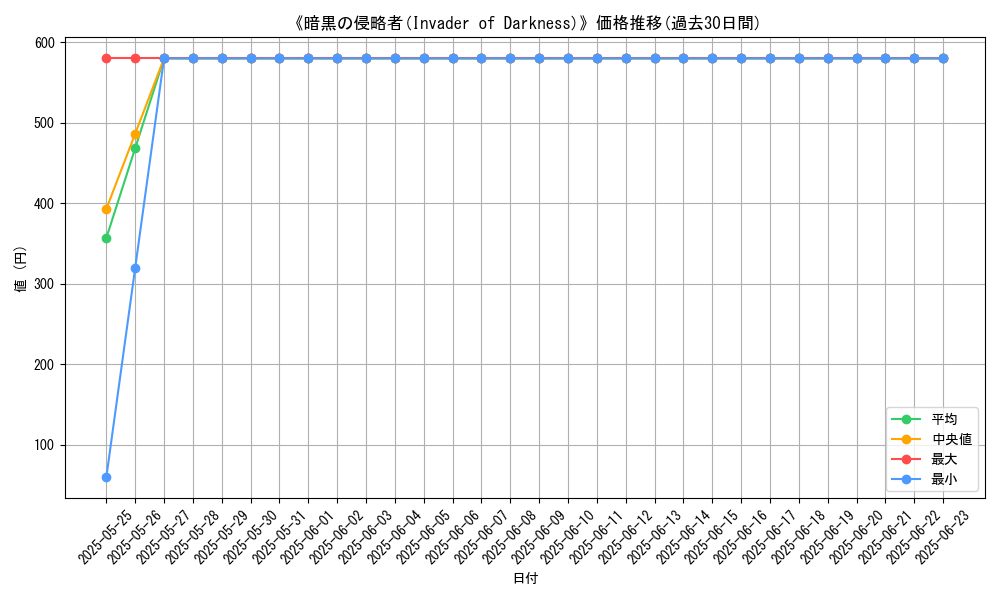Click the x-axis date label 2025-06-22

click(x=913, y=538)
